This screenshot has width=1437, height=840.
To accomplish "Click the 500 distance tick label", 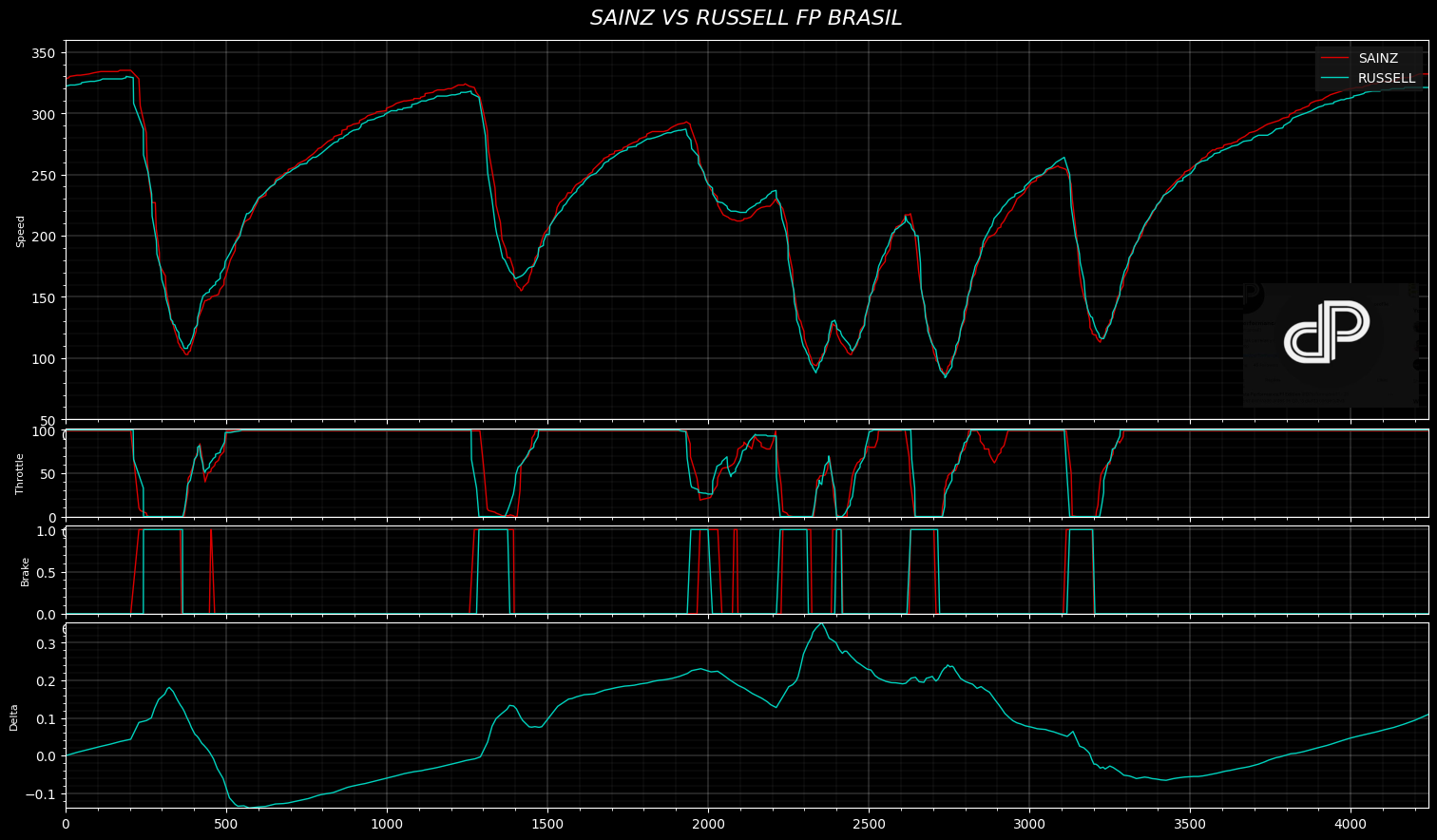I will point(226,823).
